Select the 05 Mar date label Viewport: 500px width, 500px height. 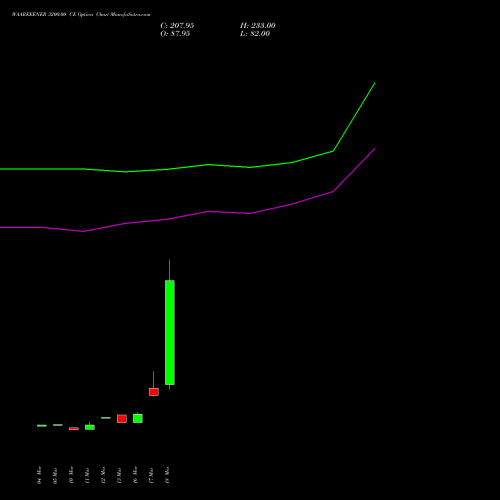(x=55, y=475)
